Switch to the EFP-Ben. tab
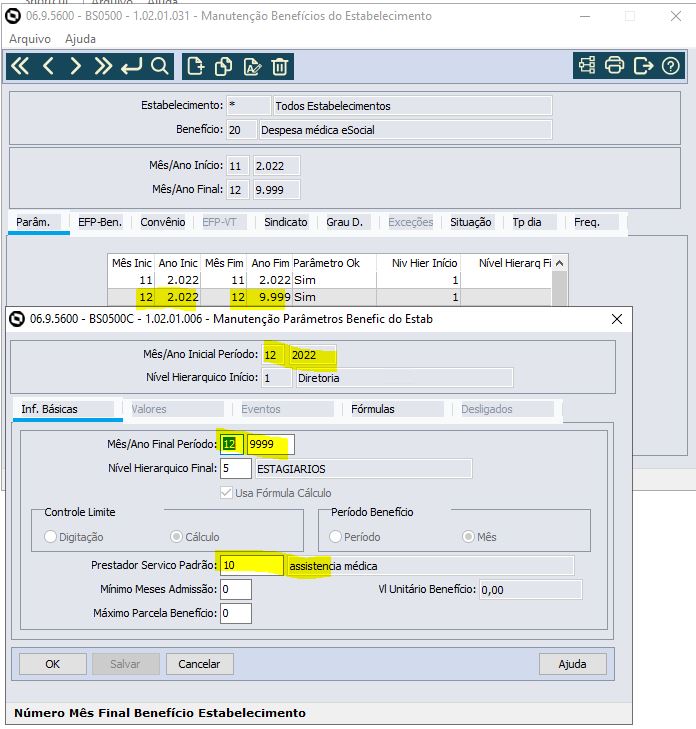Viewport: 696px width, 729px height. (100, 222)
